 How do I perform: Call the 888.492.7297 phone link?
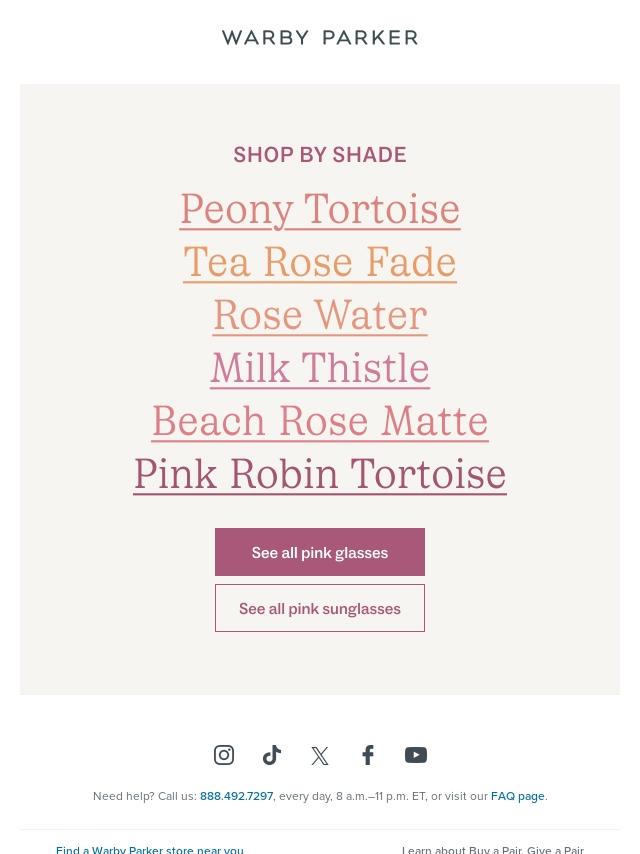coord(236,796)
